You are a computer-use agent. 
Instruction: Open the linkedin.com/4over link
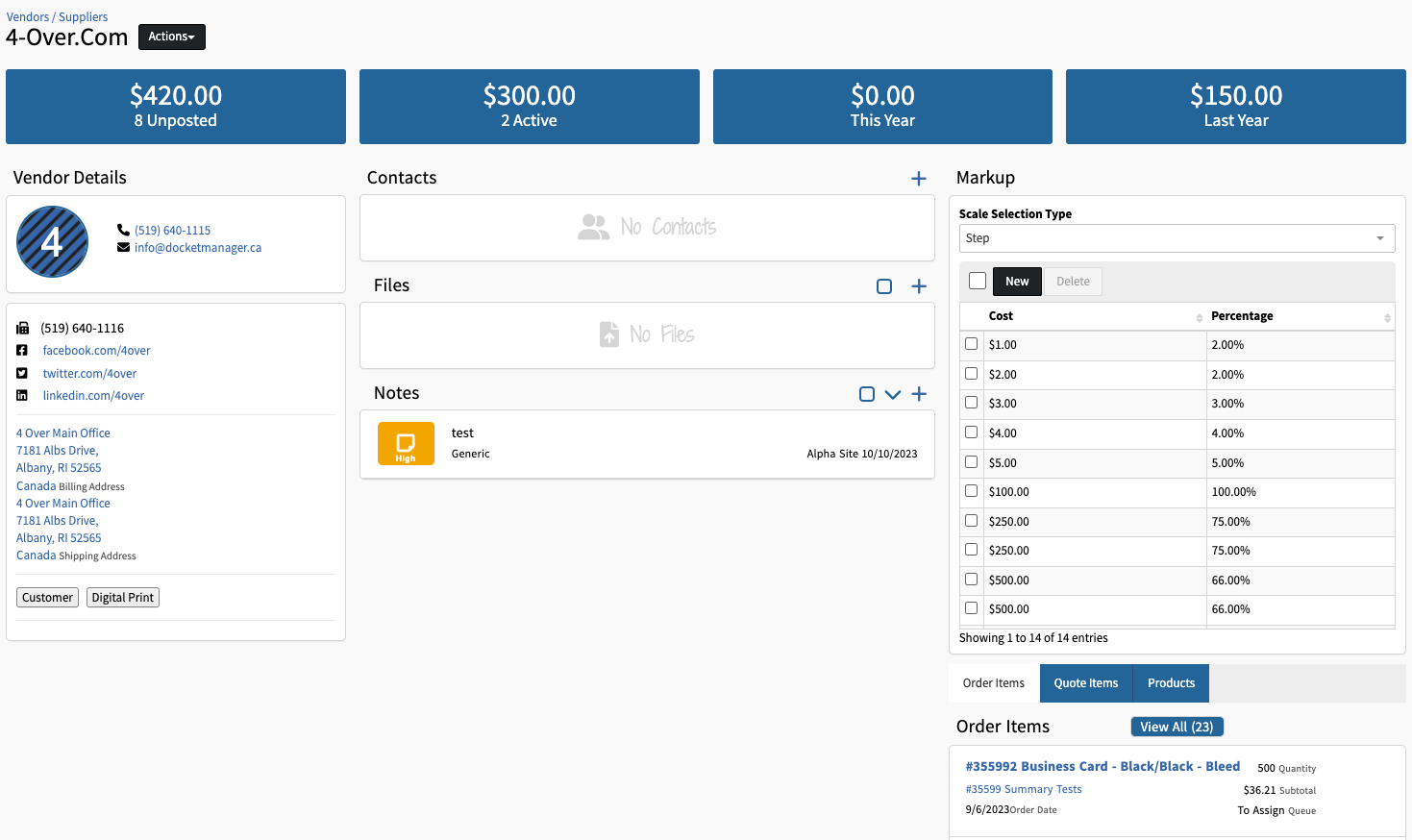pyautogui.click(x=93, y=396)
